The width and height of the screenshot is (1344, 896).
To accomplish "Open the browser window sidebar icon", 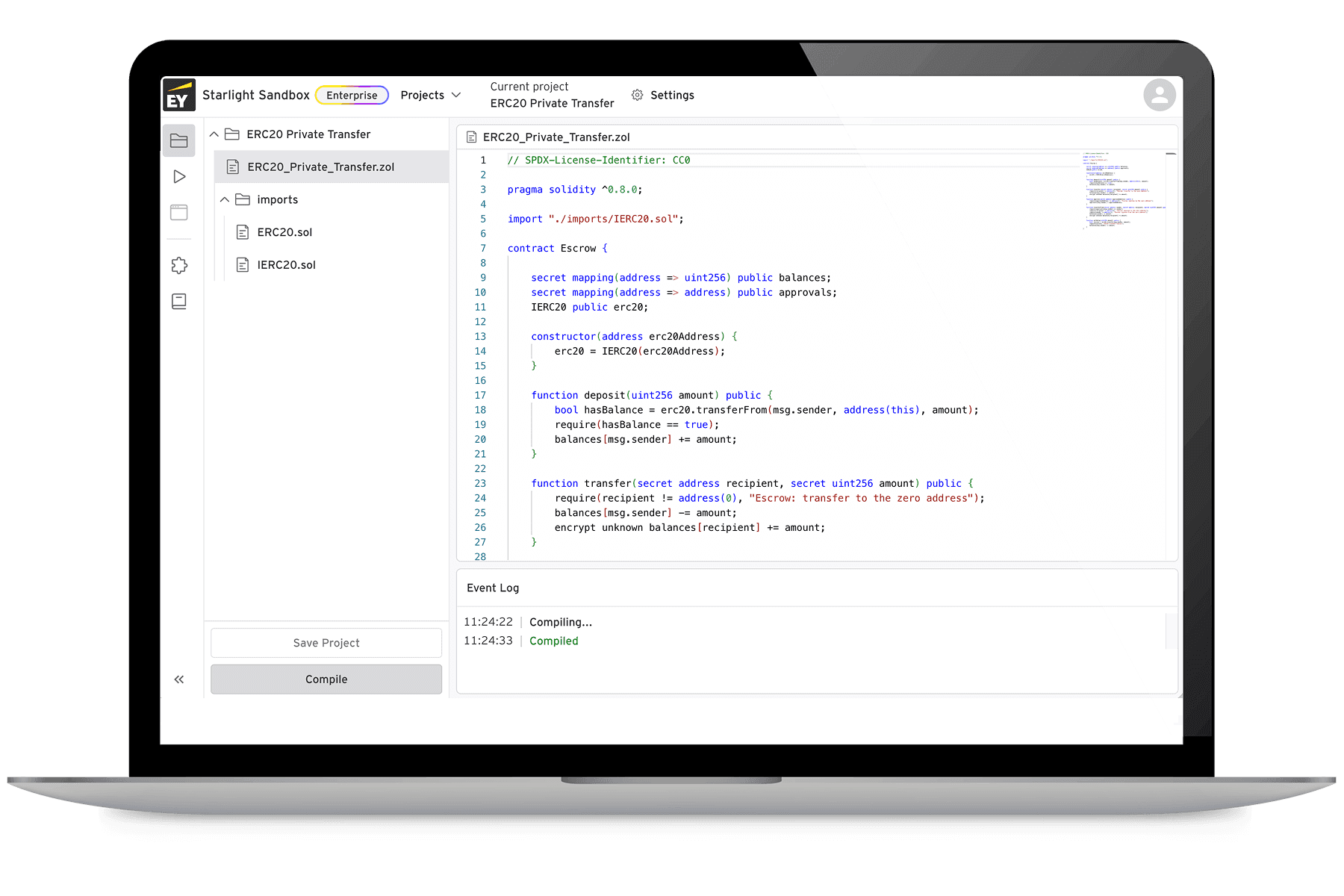I will 179,213.
